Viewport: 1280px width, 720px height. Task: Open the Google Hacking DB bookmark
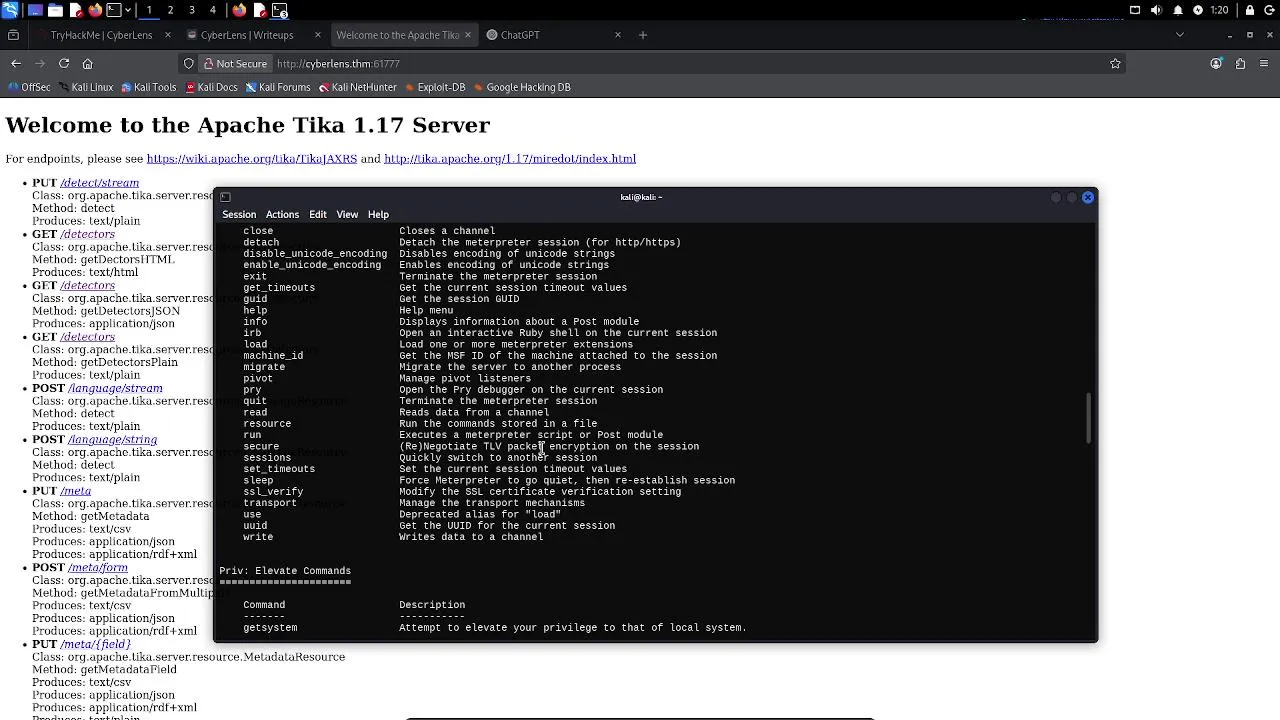point(521,87)
